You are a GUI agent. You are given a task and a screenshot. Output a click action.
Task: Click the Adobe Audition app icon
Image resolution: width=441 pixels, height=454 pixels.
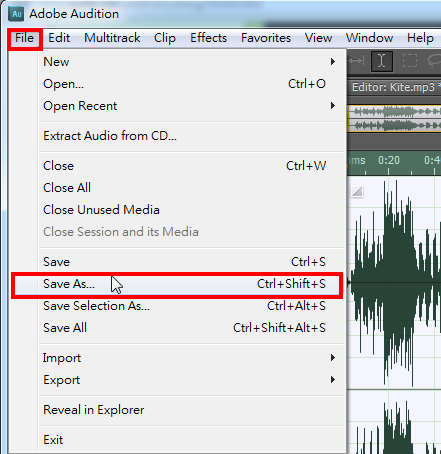click(x=16, y=14)
